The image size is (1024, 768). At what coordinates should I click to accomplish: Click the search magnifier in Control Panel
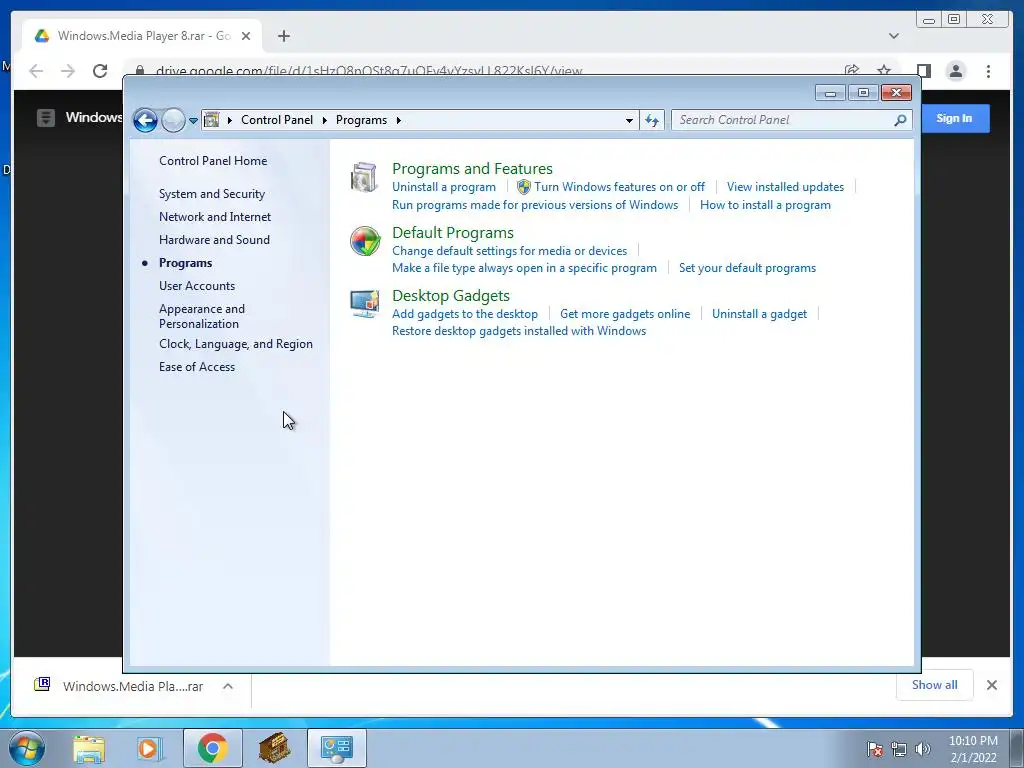[x=900, y=120]
